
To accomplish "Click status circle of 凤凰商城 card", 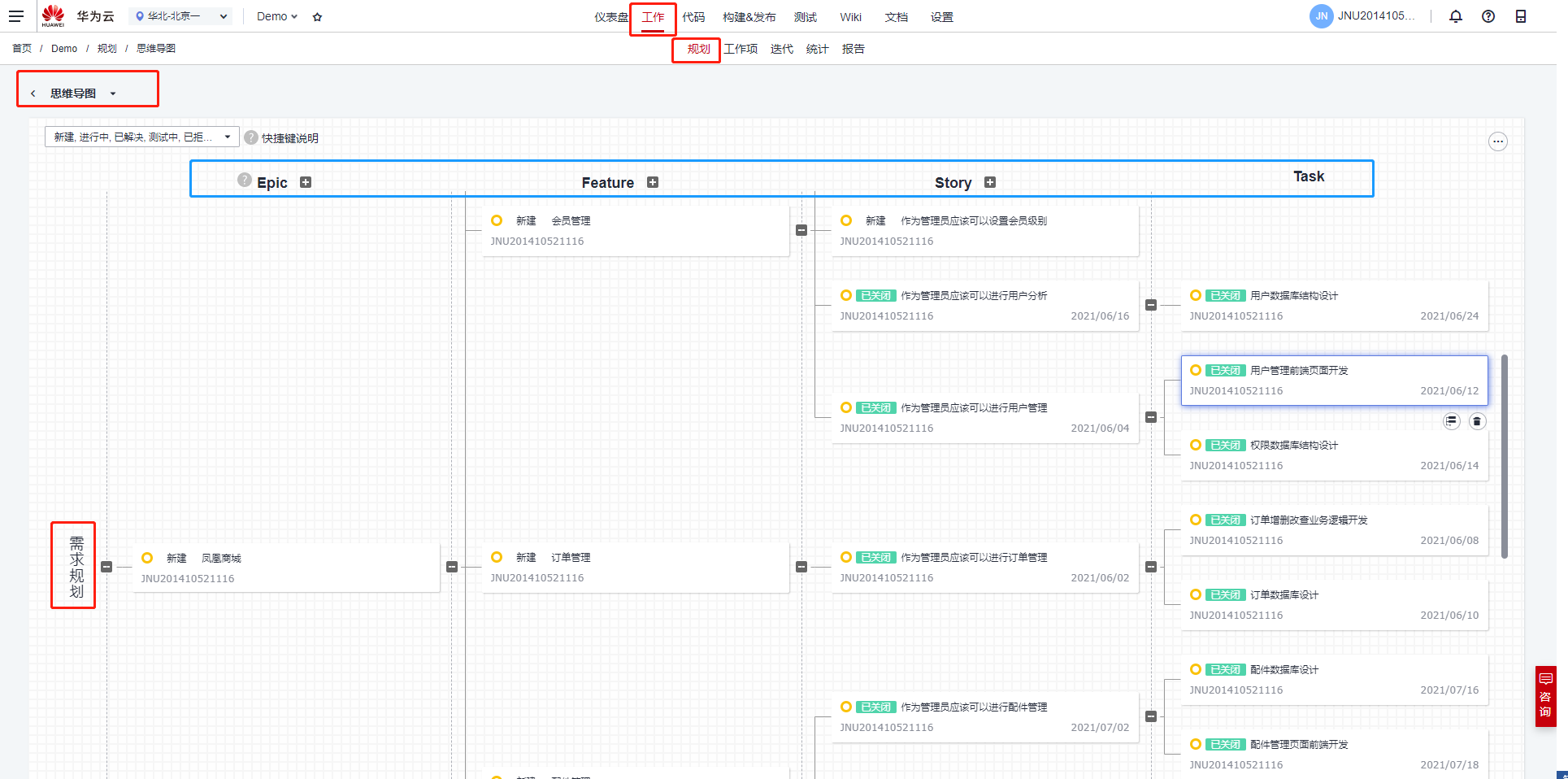I will click(146, 558).
